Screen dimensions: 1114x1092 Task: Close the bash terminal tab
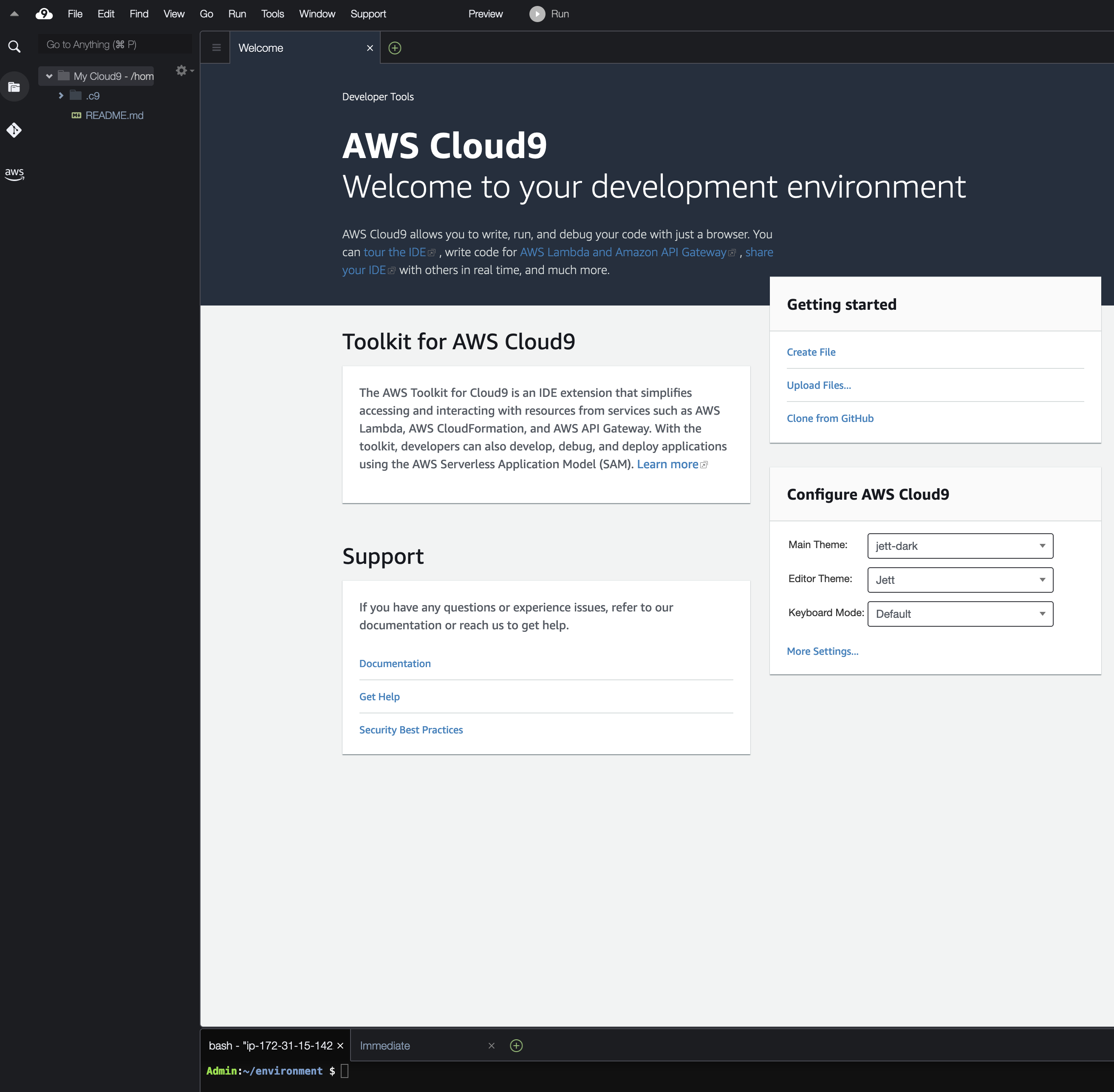point(340,1046)
